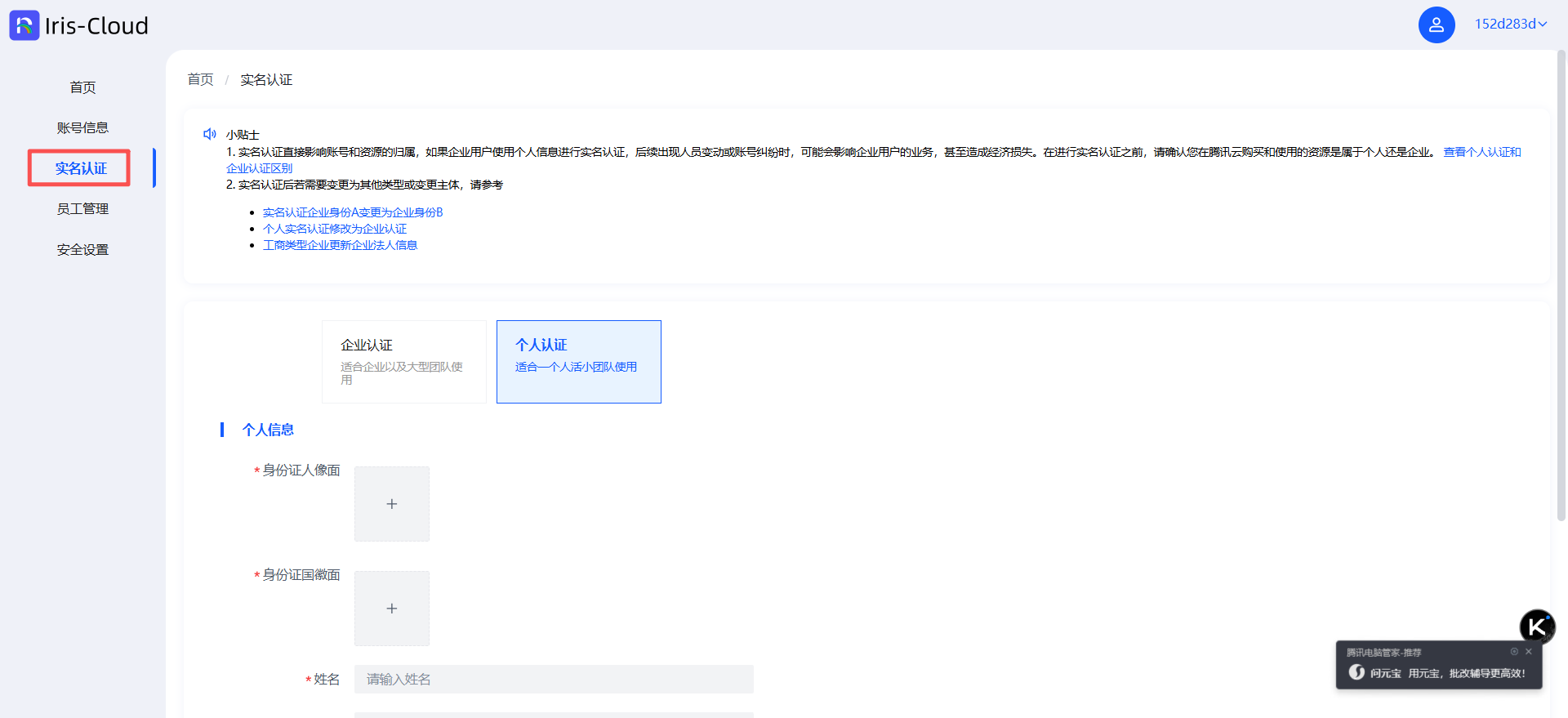Viewport: 1568px width, 718px height.
Task: Click the page vertical scrollbar
Action: tap(1561, 286)
